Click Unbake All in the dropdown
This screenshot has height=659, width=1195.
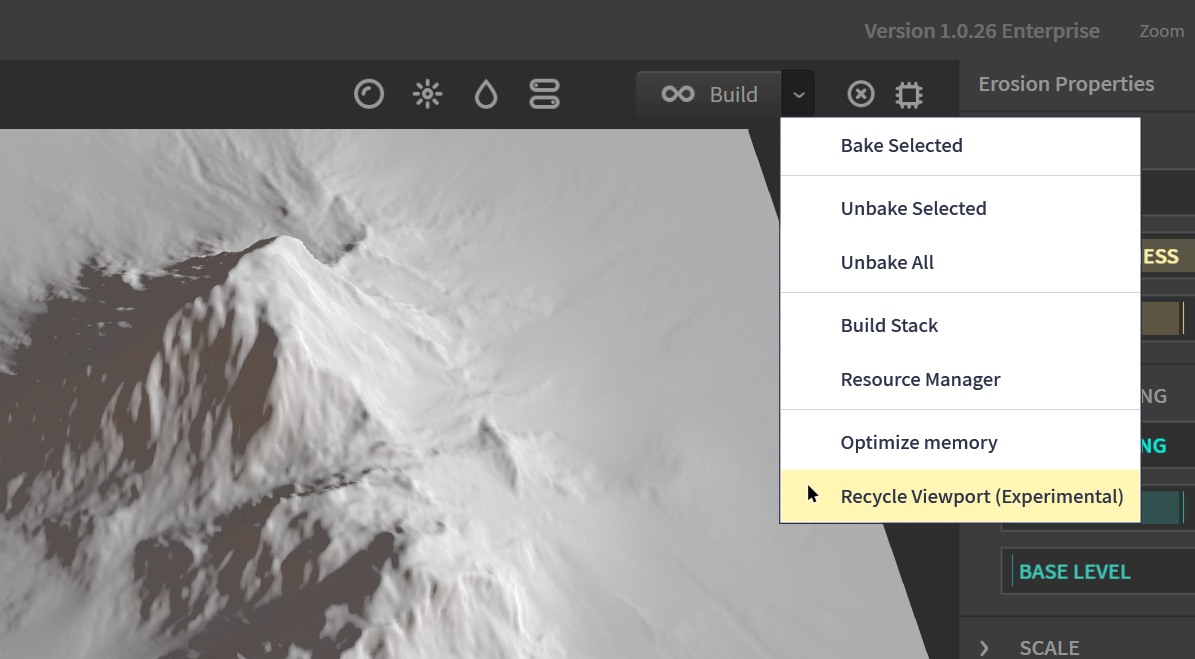(887, 263)
